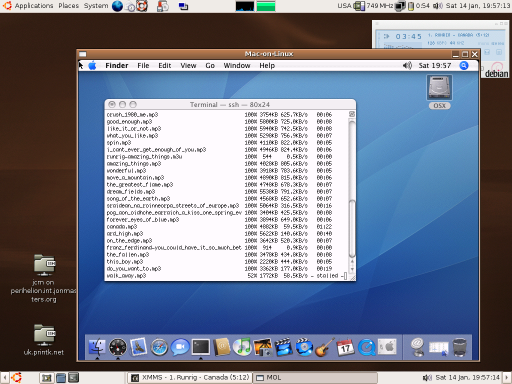
Task: Launch iMovie clapperboard icon
Action: 284,347
